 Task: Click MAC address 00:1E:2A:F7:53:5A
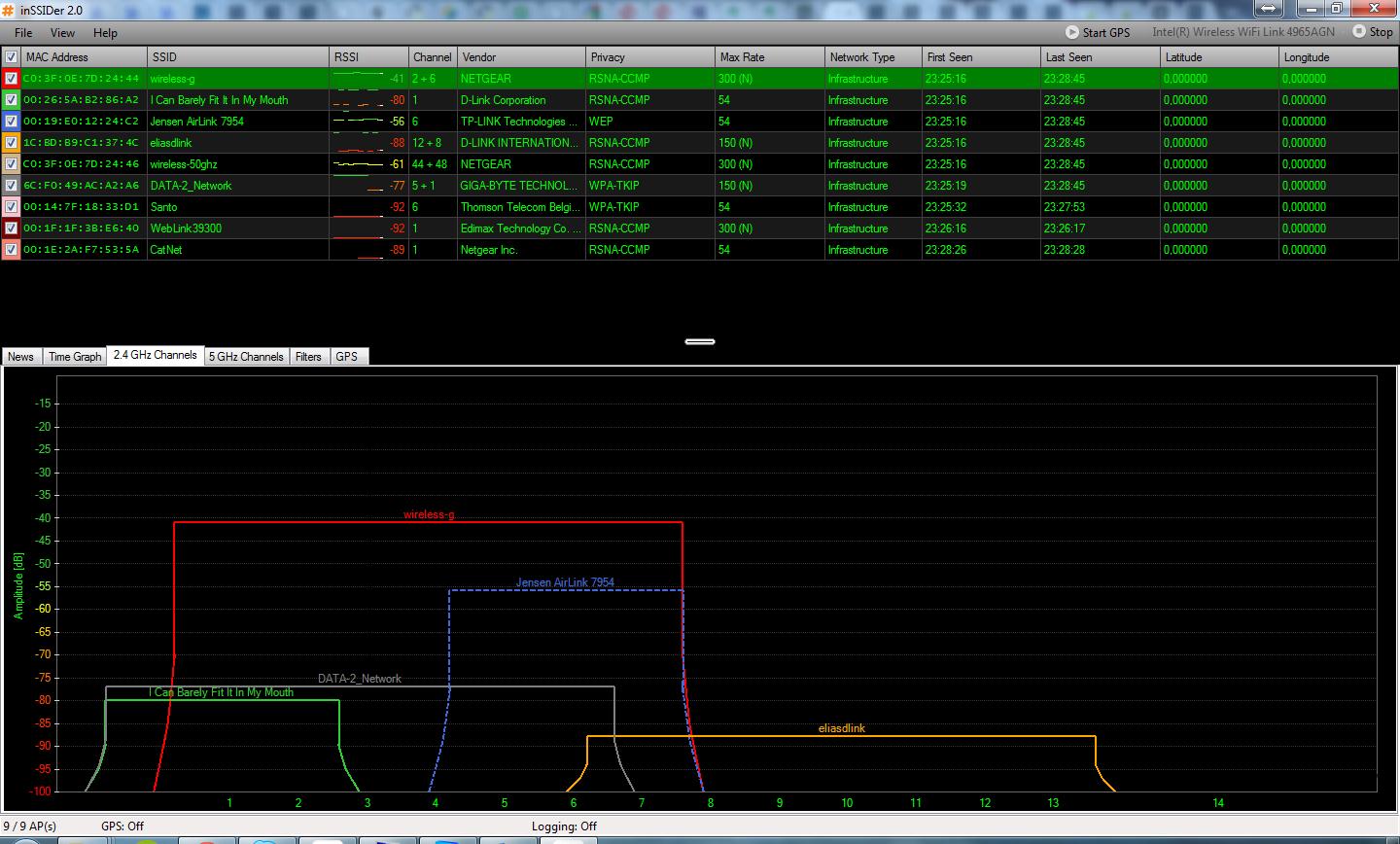[81, 250]
